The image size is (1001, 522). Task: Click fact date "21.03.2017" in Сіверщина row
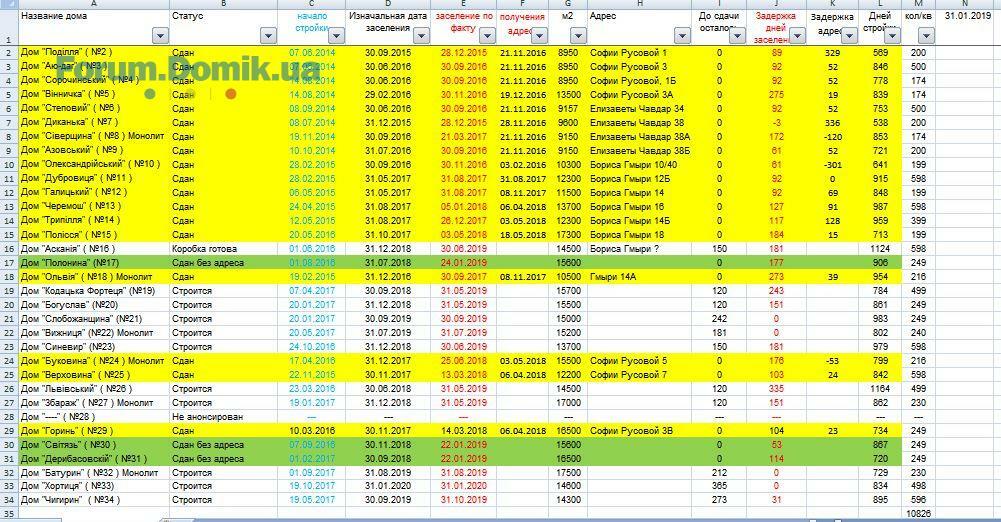(463, 137)
